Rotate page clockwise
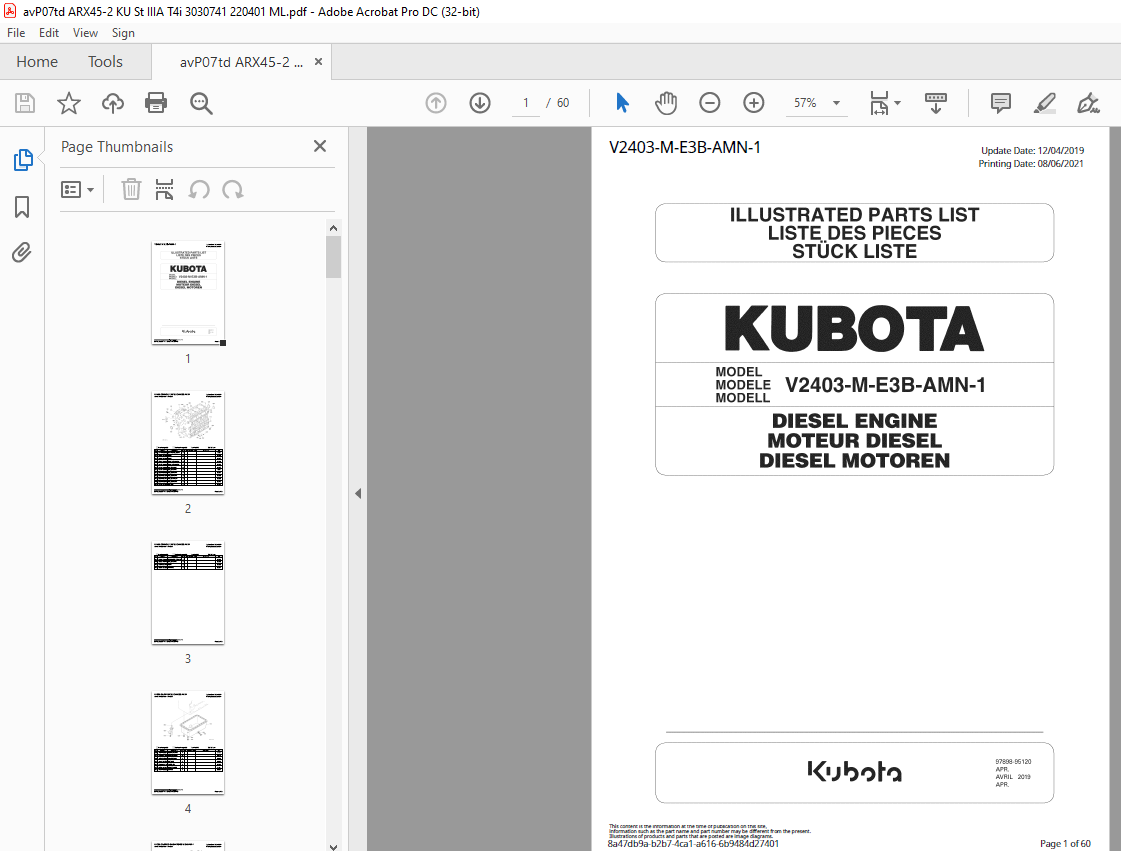Image resolution: width=1121 pixels, height=851 pixels. click(x=232, y=190)
